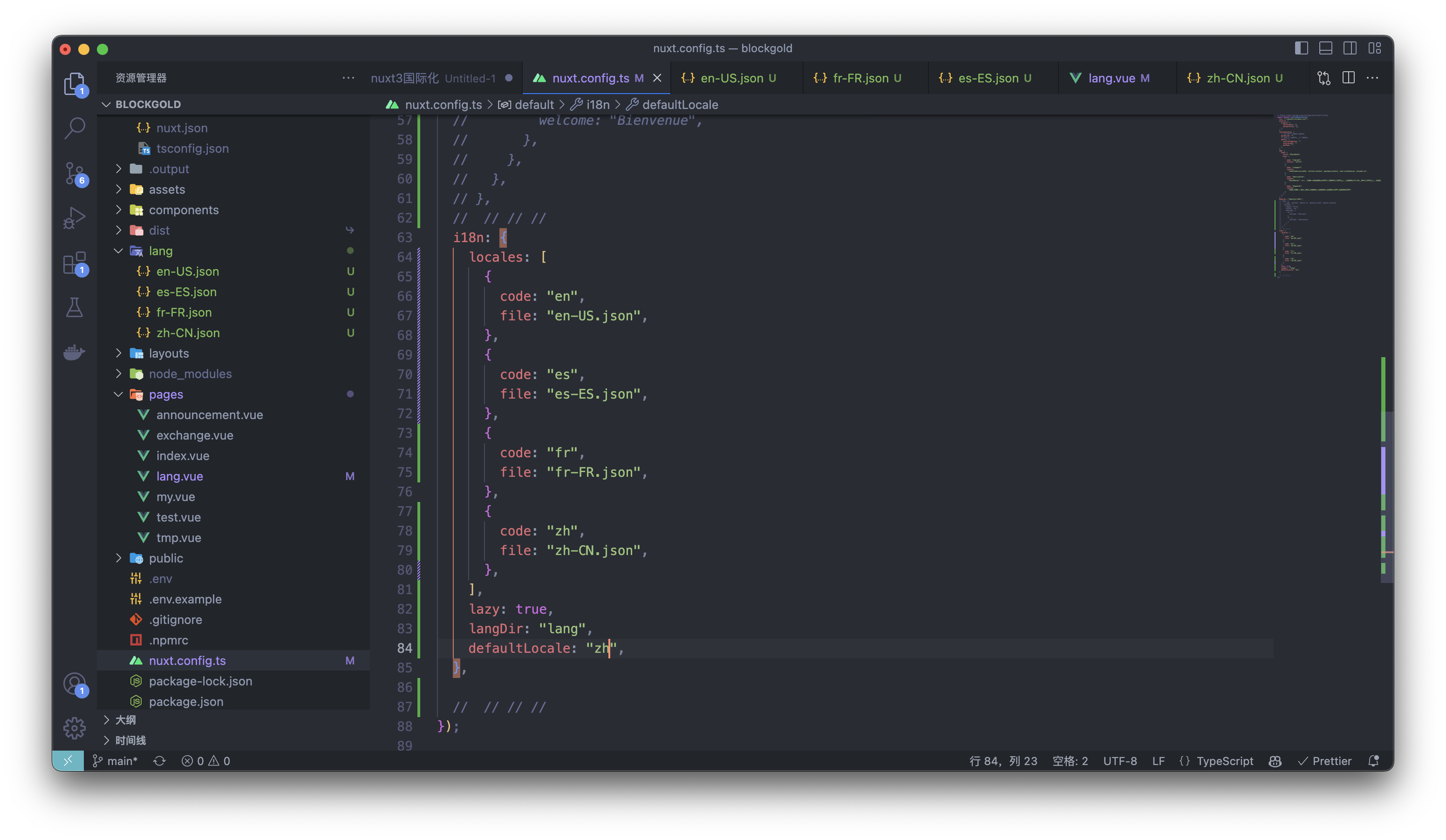Switch to the lang.vue editor tab

[x=1111, y=78]
